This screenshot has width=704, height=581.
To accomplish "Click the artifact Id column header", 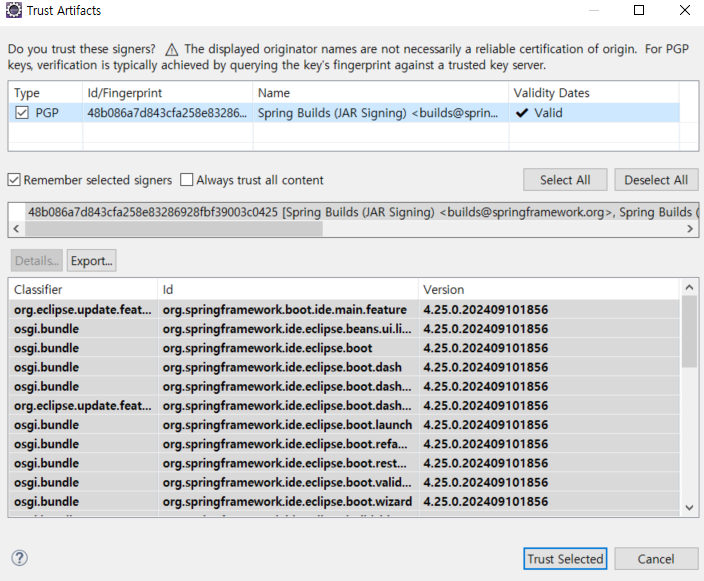I will [288, 290].
